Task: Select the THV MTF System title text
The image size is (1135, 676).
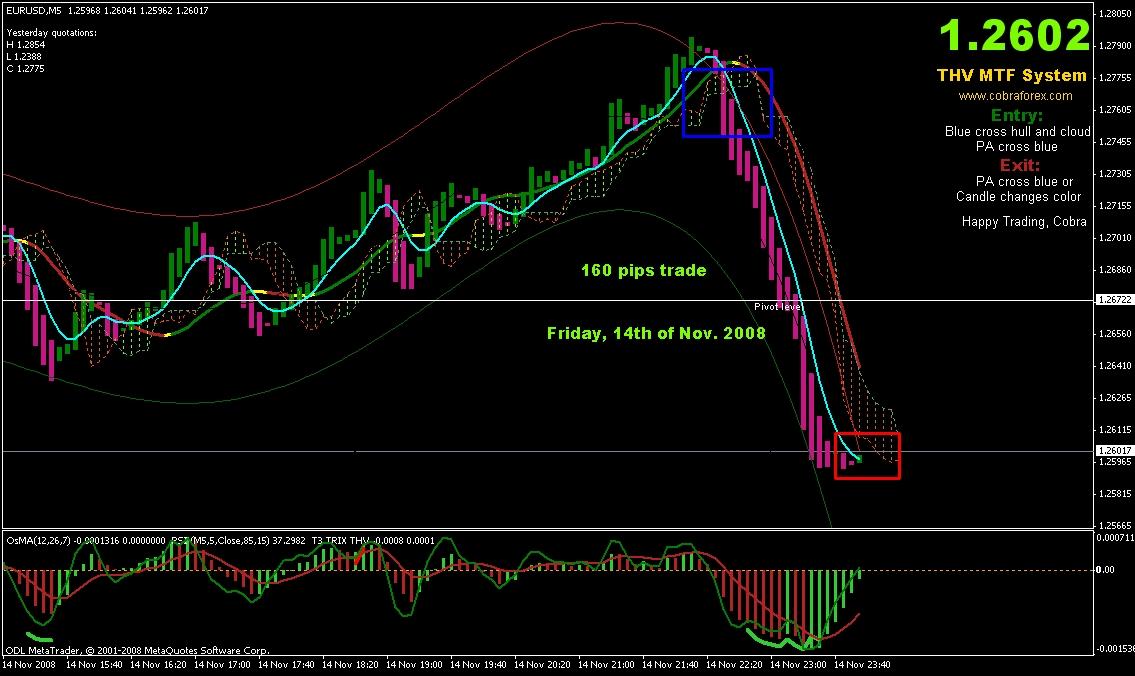Action: pos(1011,75)
